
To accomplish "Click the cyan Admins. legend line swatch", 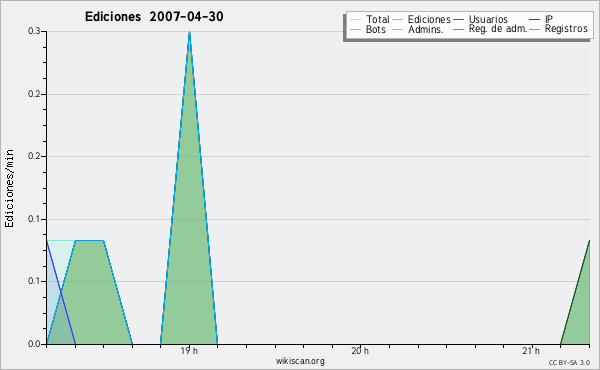I will point(398,29).
